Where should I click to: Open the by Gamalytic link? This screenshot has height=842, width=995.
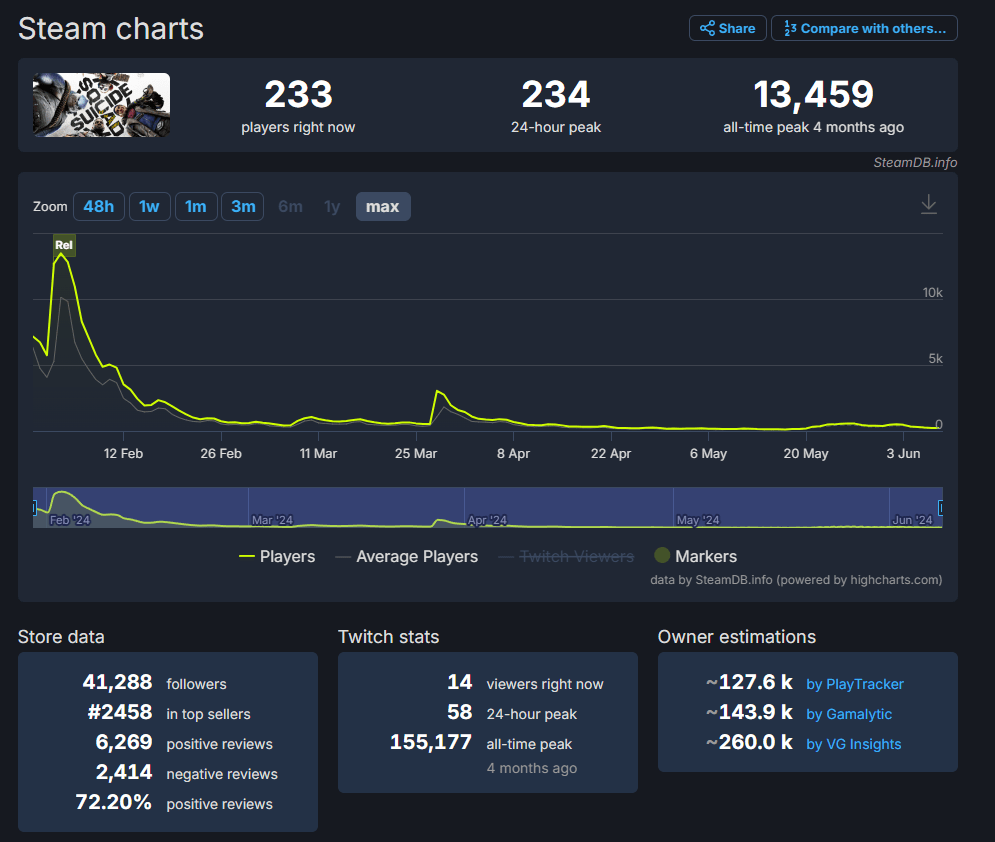click(848, 714)
